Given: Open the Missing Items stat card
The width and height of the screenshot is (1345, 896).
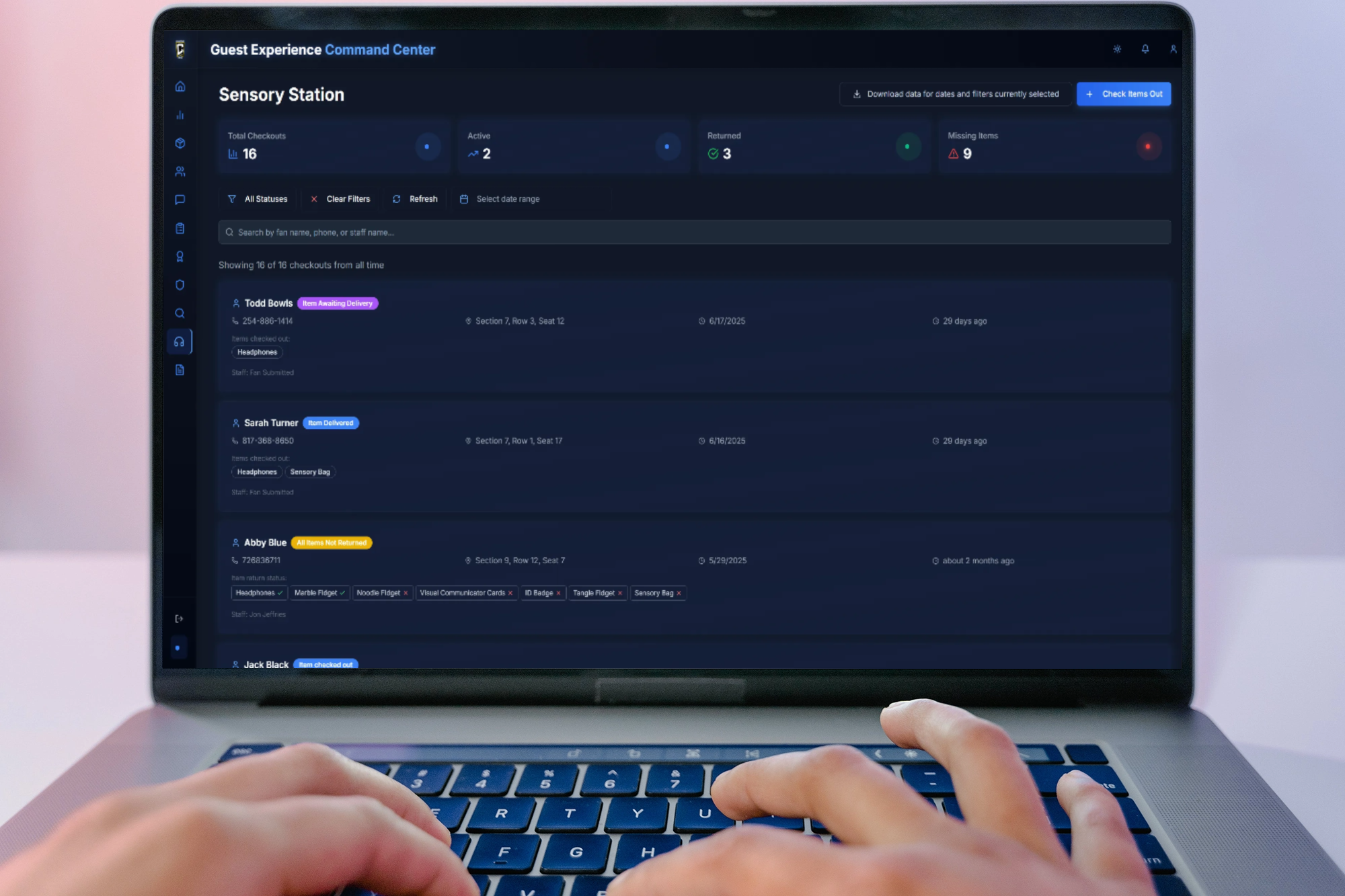Looking at the screenshot, I should [1055, 146].
